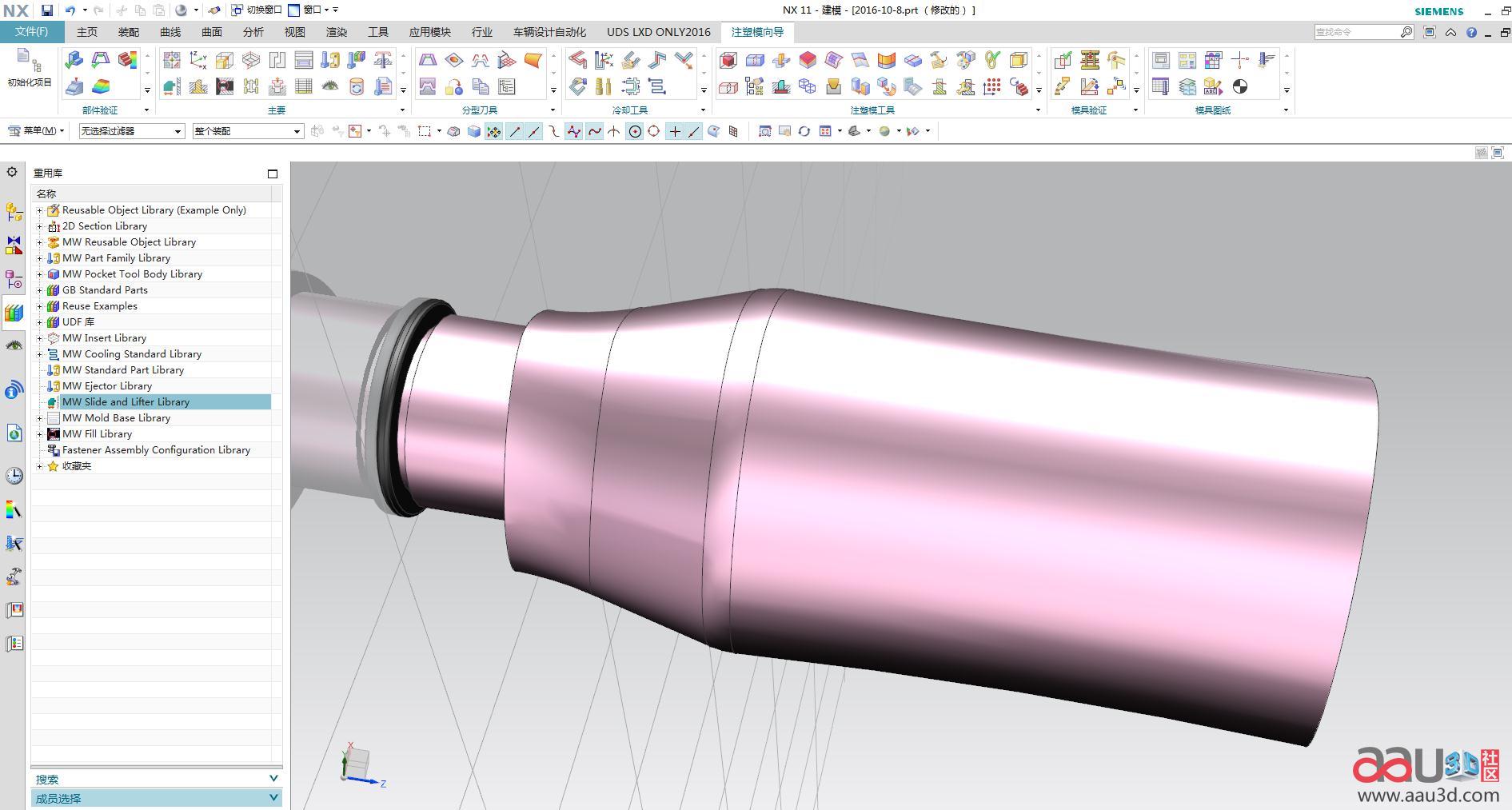Viewport: 1512px width, 810px height.
Task: Toggle the intersection snap point plus button
Action: (675, 132)
